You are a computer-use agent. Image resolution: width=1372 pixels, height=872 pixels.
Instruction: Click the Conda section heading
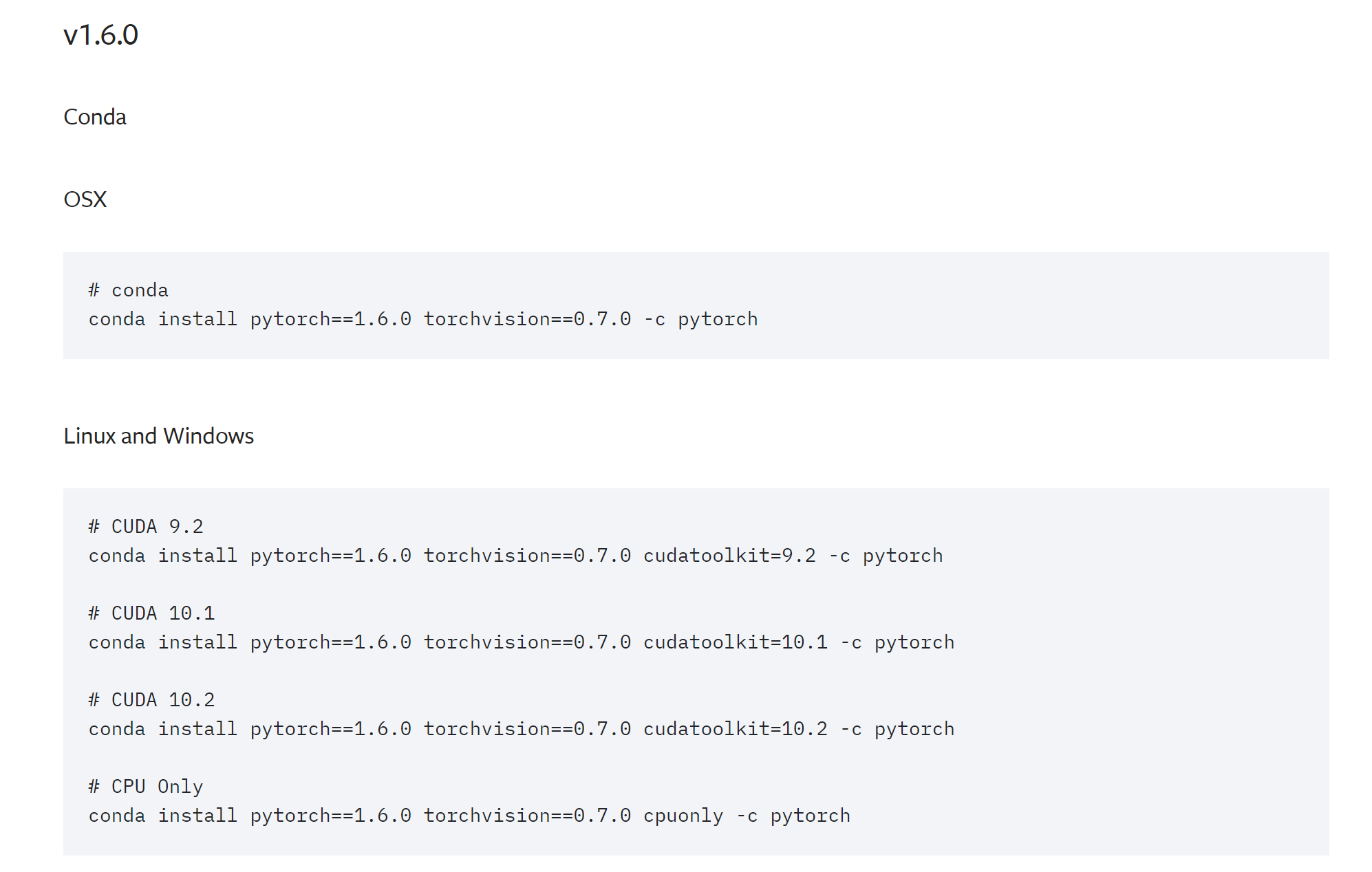click(95, 117)
